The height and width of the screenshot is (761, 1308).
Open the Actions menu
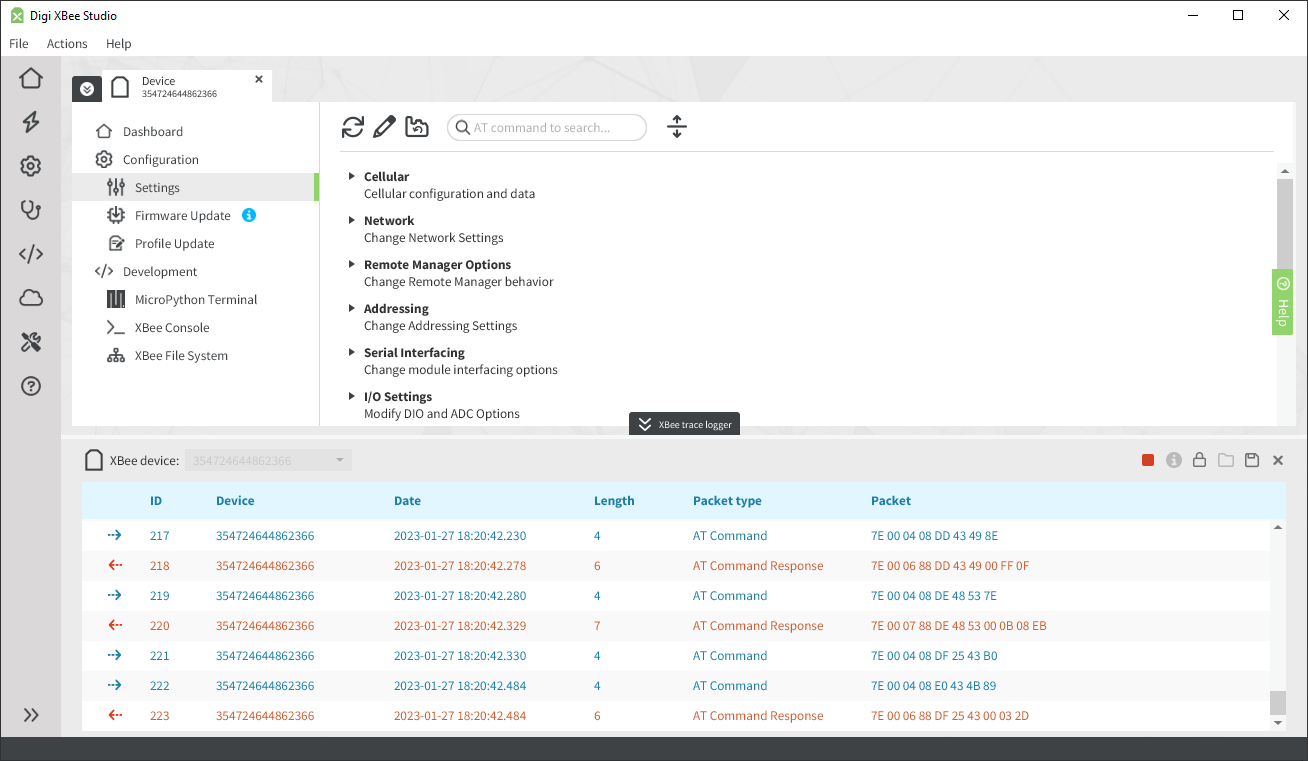click(67, 43)
